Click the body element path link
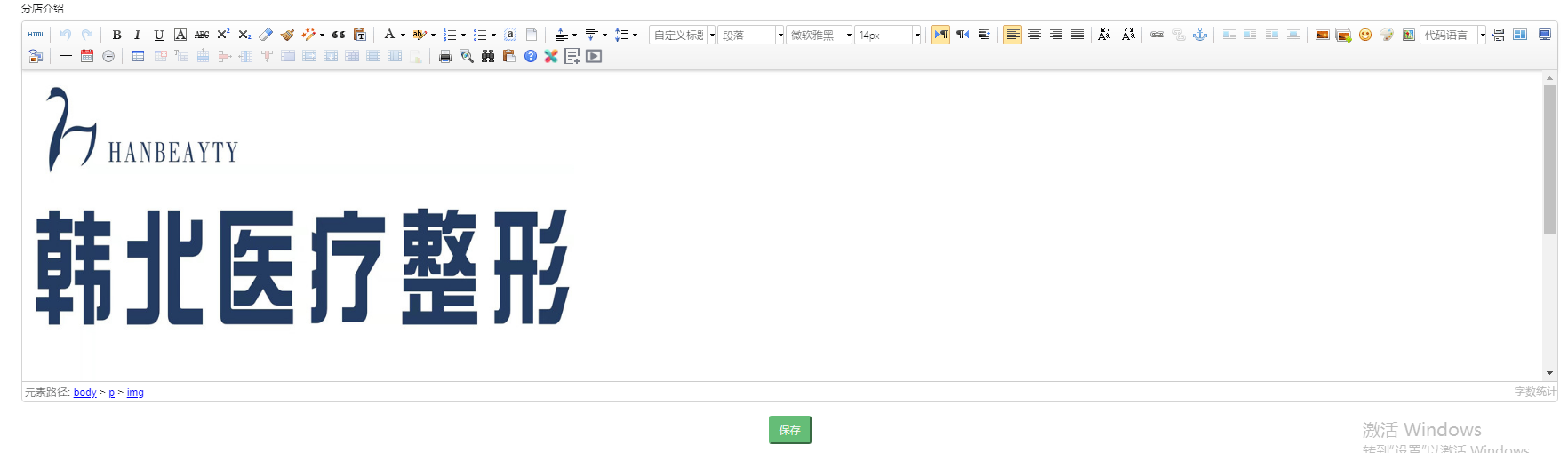The image size is (1568, 453). tap(85, 393)
